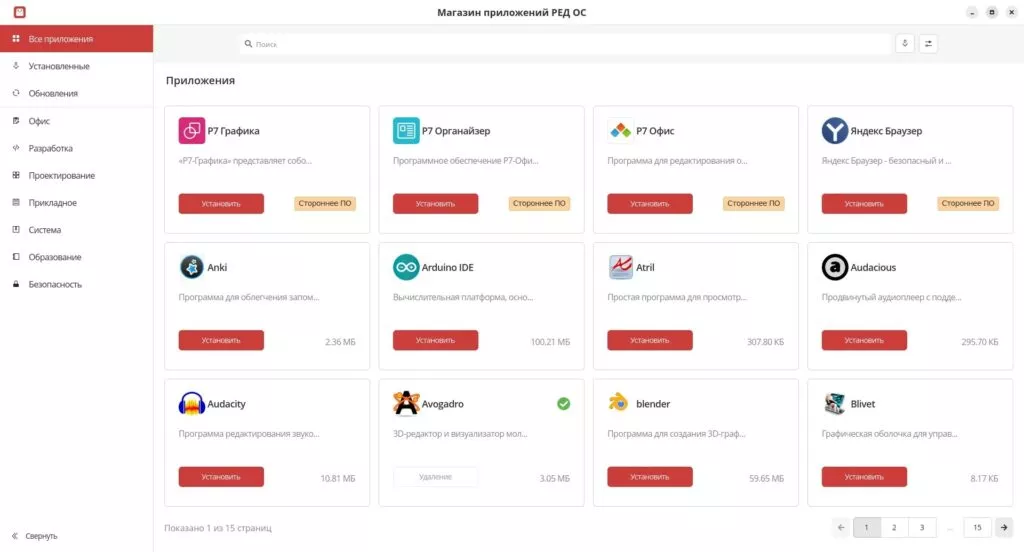Click the Р7 Графика app icon
Viewport: 1024px width, 552px height.
pos(192,131)
